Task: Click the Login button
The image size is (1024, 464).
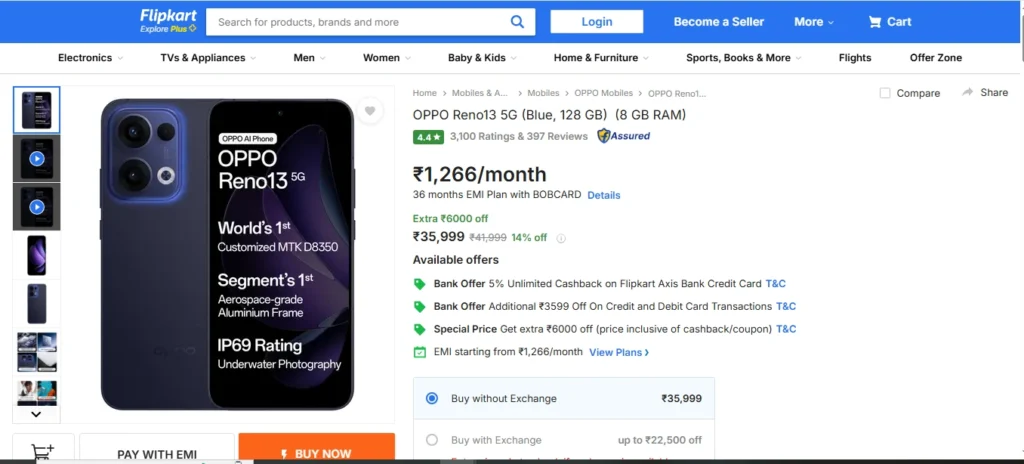Action: tap(597, 22)
